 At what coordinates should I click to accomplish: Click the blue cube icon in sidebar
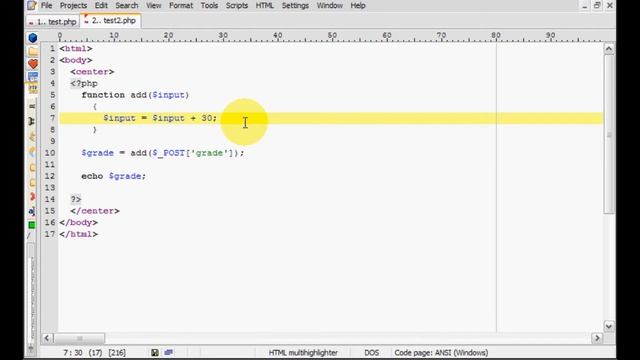(x=33, y=38)
